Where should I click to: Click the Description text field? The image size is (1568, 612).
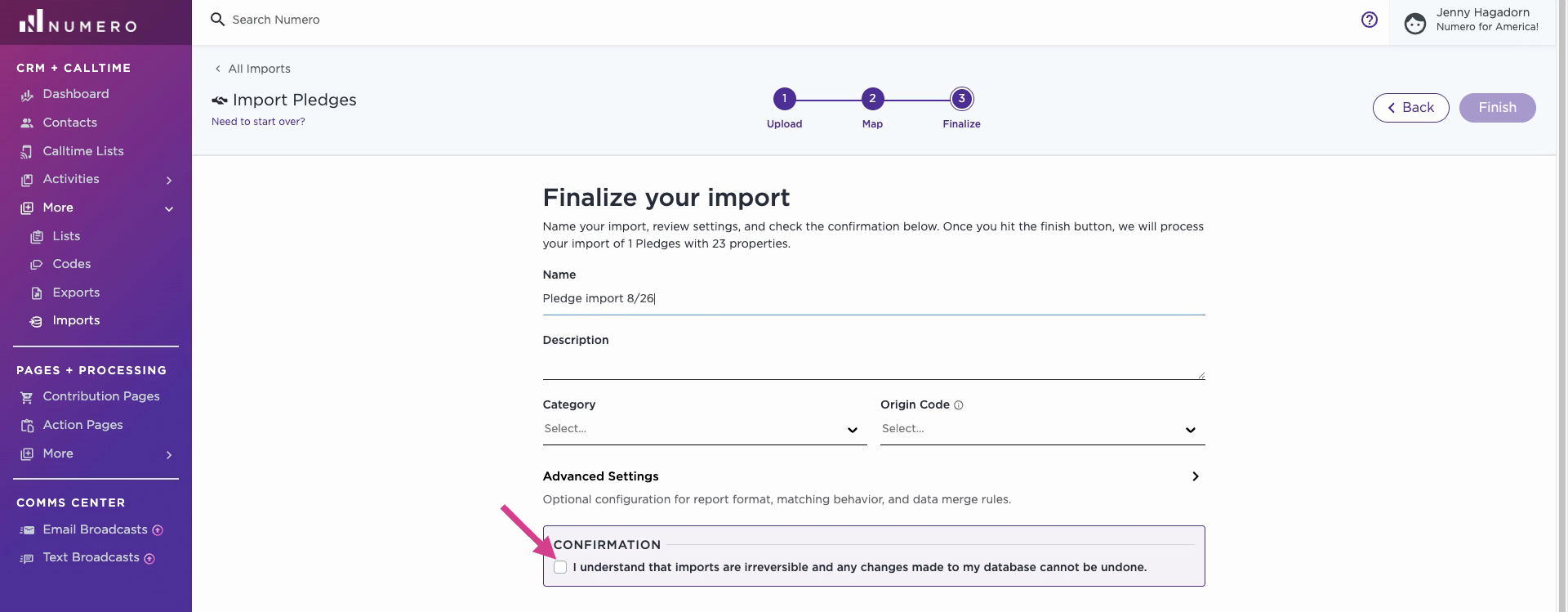tap(873, 365)
